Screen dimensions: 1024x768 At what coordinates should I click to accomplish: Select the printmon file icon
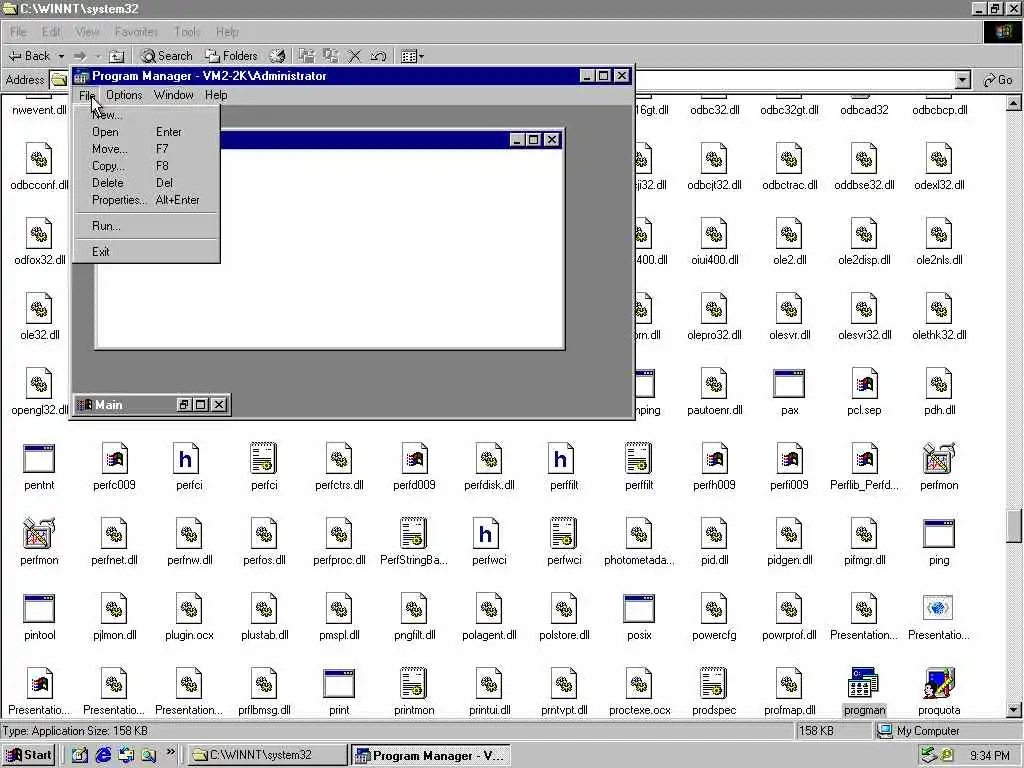[413, 683]
